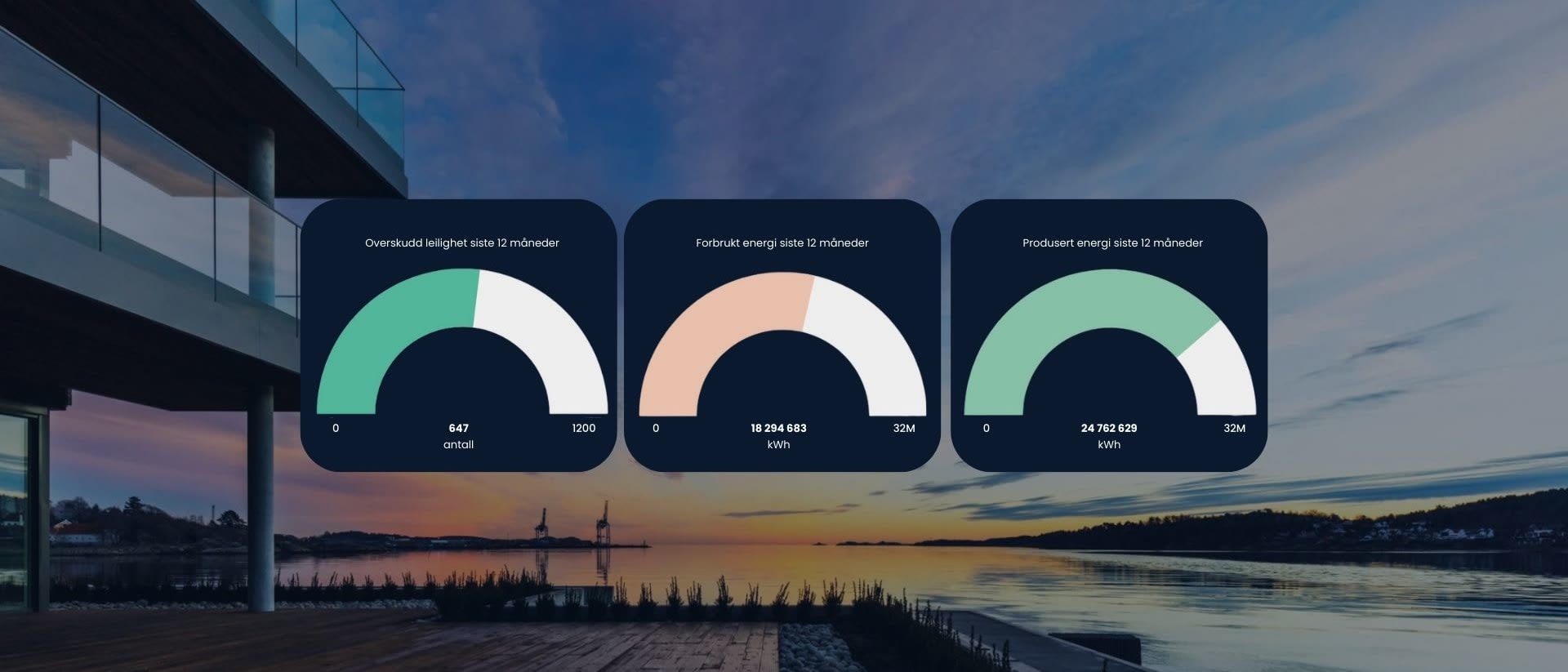The width and height of the screenshot is (1568, 672).
Task: Select the value 647
Action: [458, 428]
